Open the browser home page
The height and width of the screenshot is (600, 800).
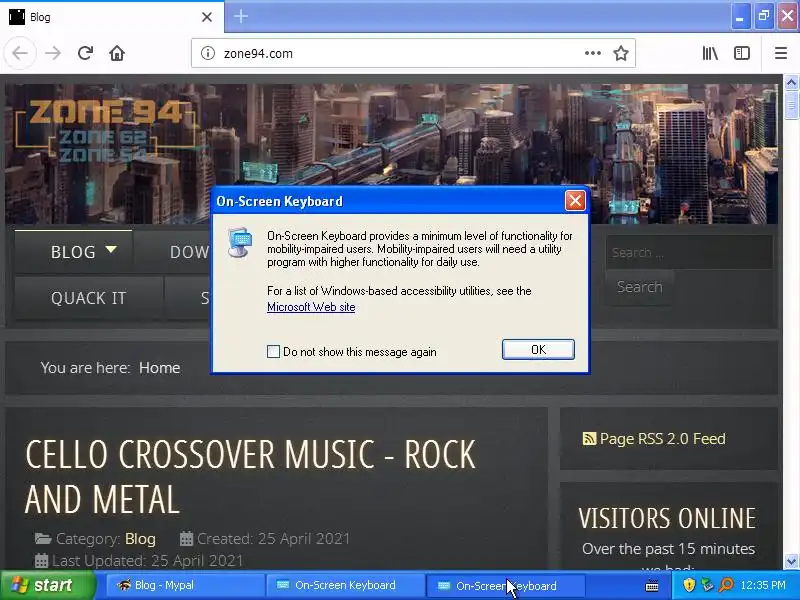click(117, 53)
